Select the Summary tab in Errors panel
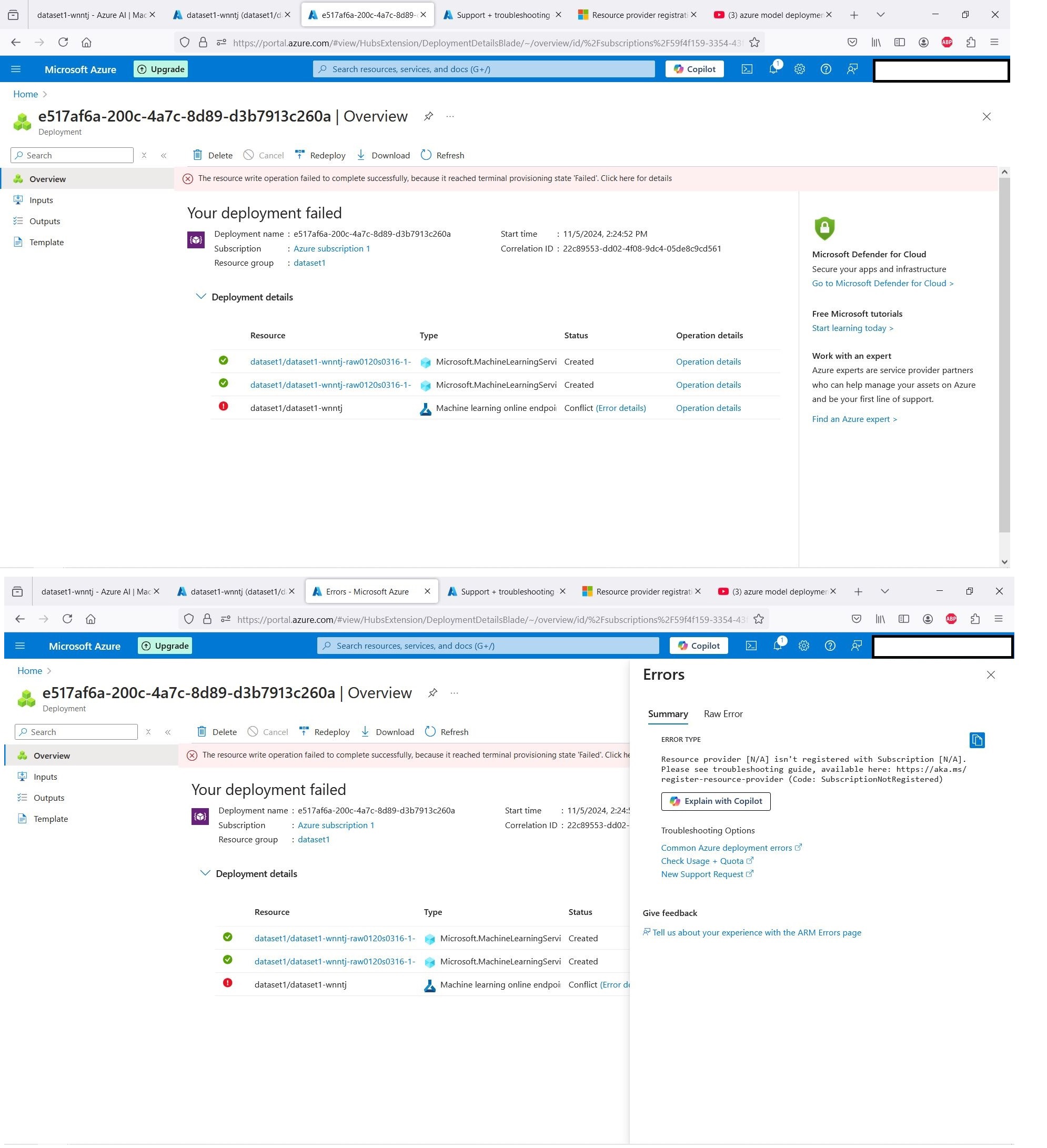This screenshot has height=1148, width=1047. pos(668,714)
